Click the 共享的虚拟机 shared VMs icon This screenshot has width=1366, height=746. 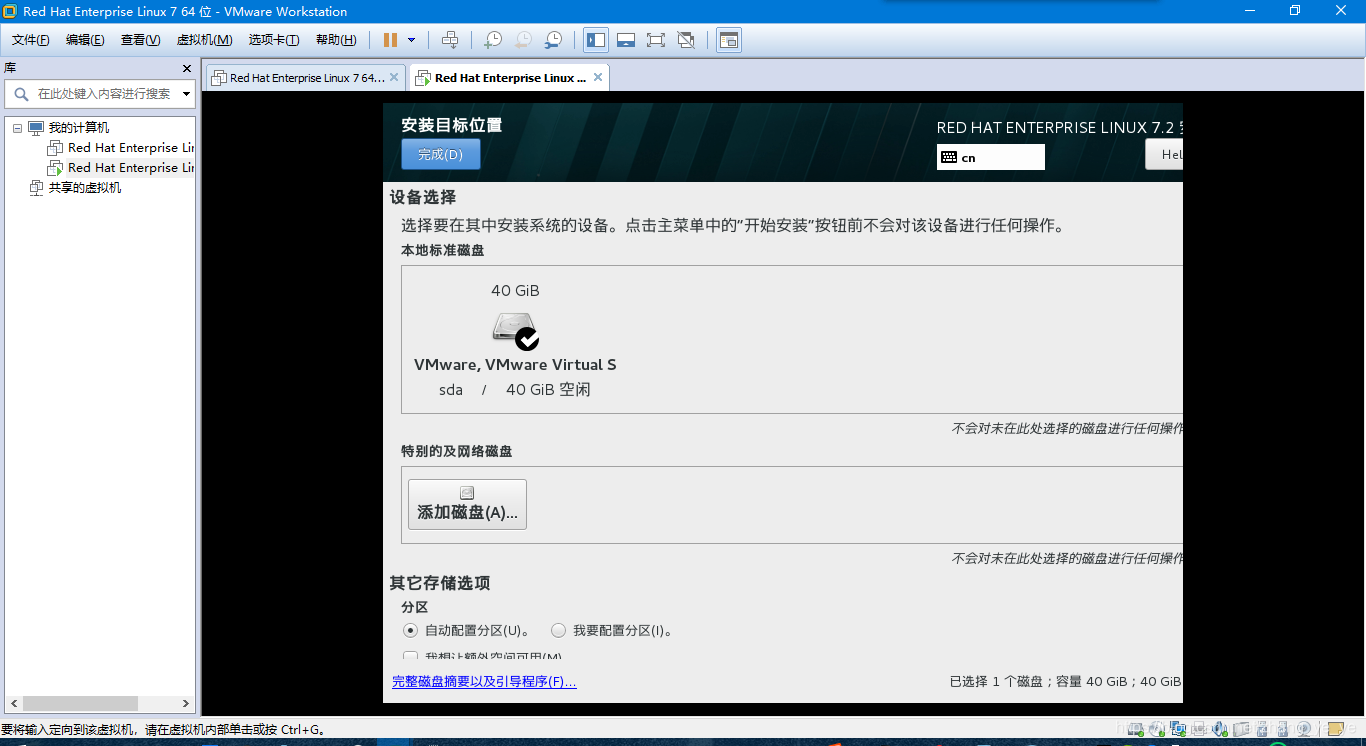(x=36, y=188)
